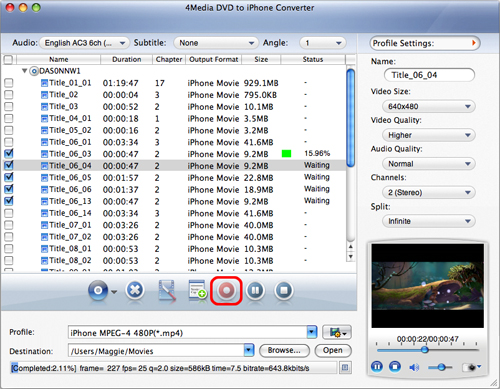This screenshot has height=389, width=500.
Task: Click the film icon for Title_06_03
Action: [x=44, y=154]
